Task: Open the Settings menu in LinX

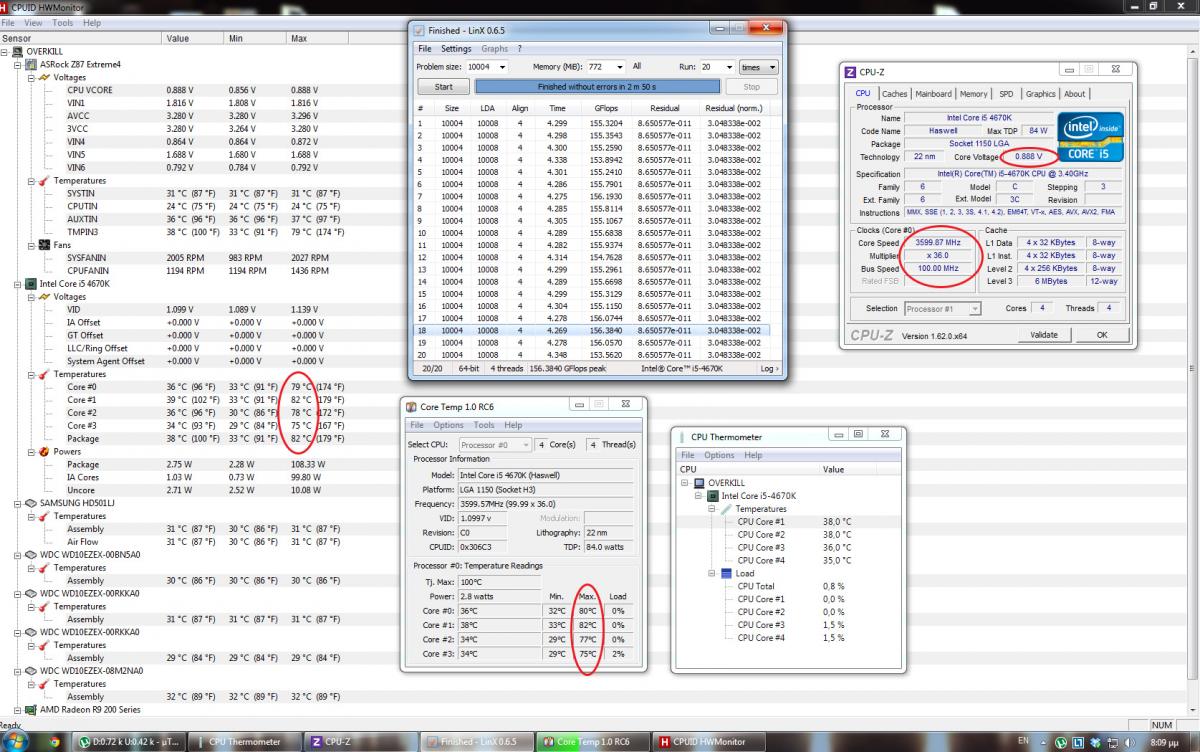Action: click(x=456, y=49)
